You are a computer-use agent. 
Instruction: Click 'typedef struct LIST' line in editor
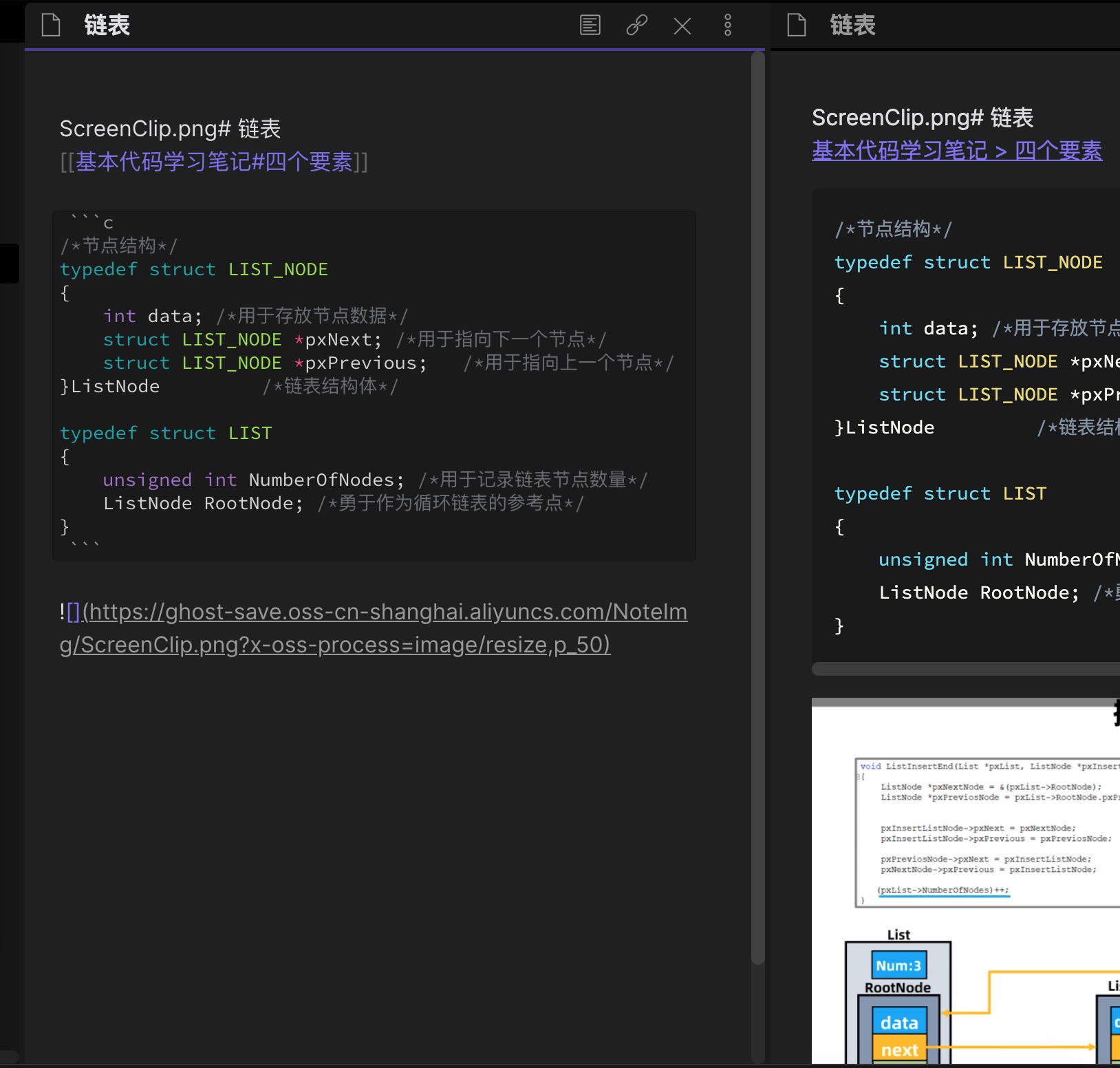[166, 433]
